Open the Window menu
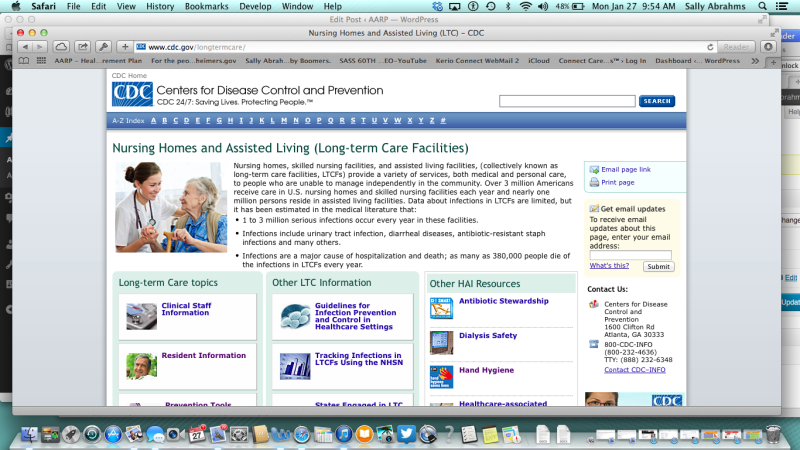The height and width of the screenshot is (450, 800). [297, 7]
